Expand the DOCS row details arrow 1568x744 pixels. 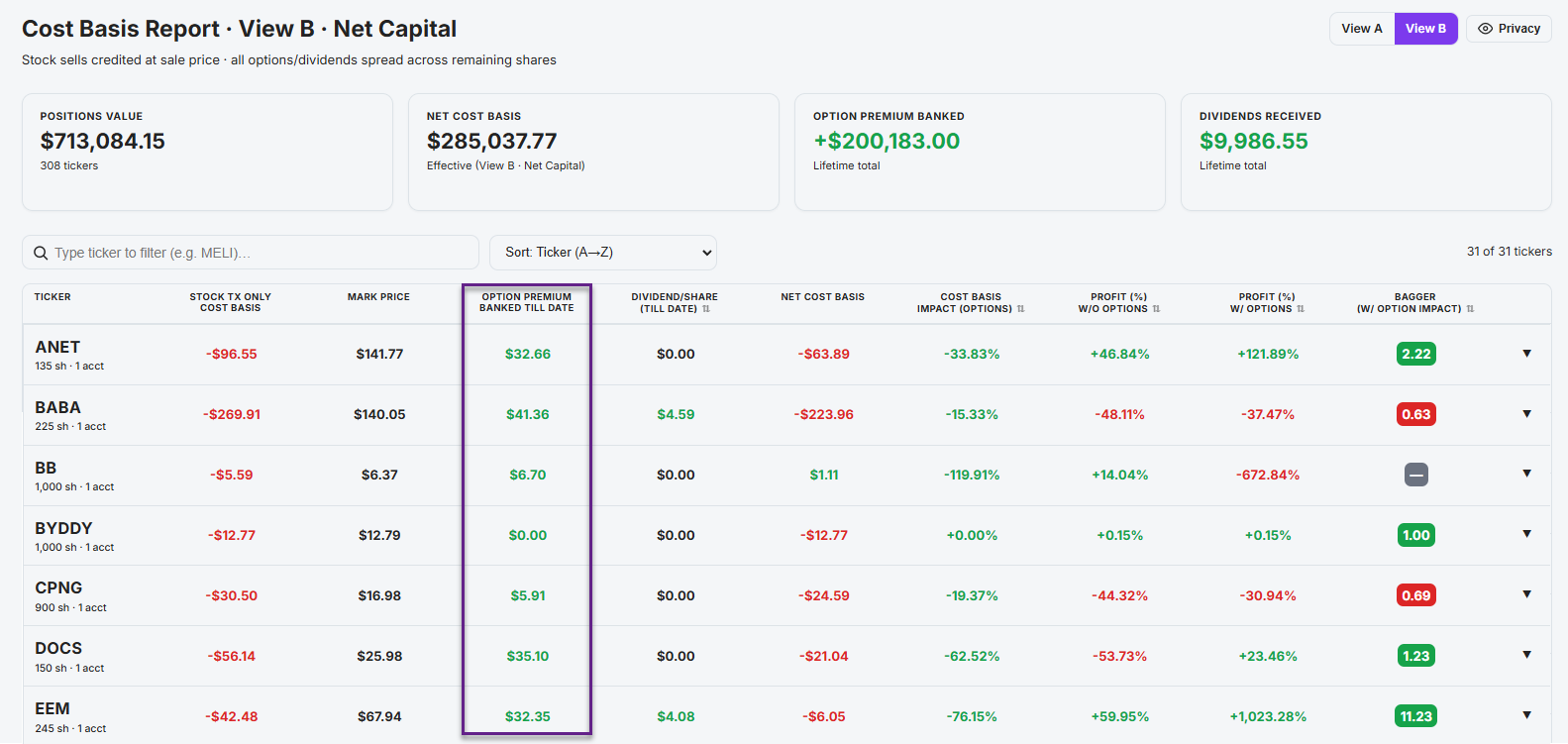pos(1526,655)
